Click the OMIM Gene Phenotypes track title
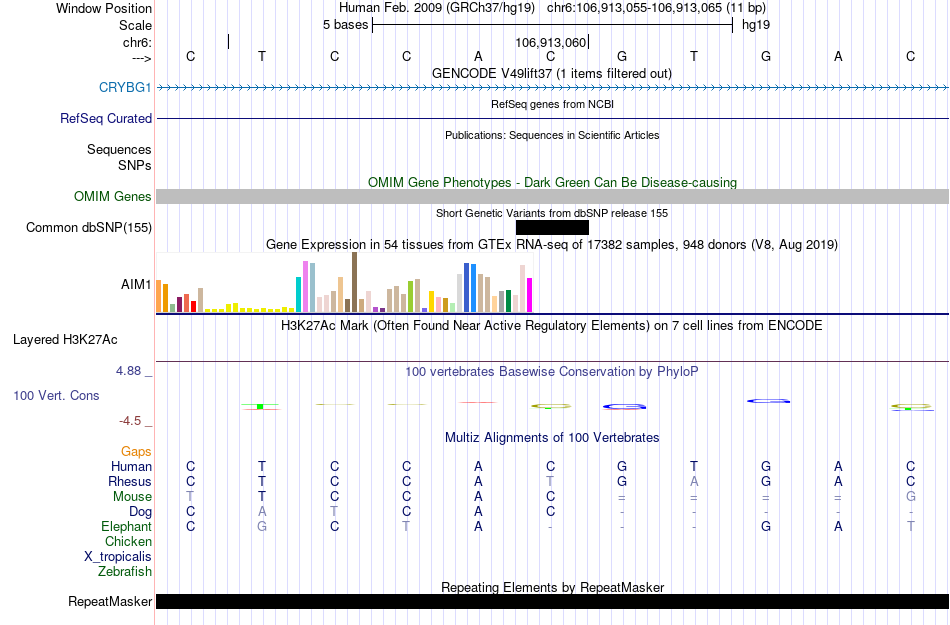The height and width of the screenshot is (625, 950). [x=552, y=182]
